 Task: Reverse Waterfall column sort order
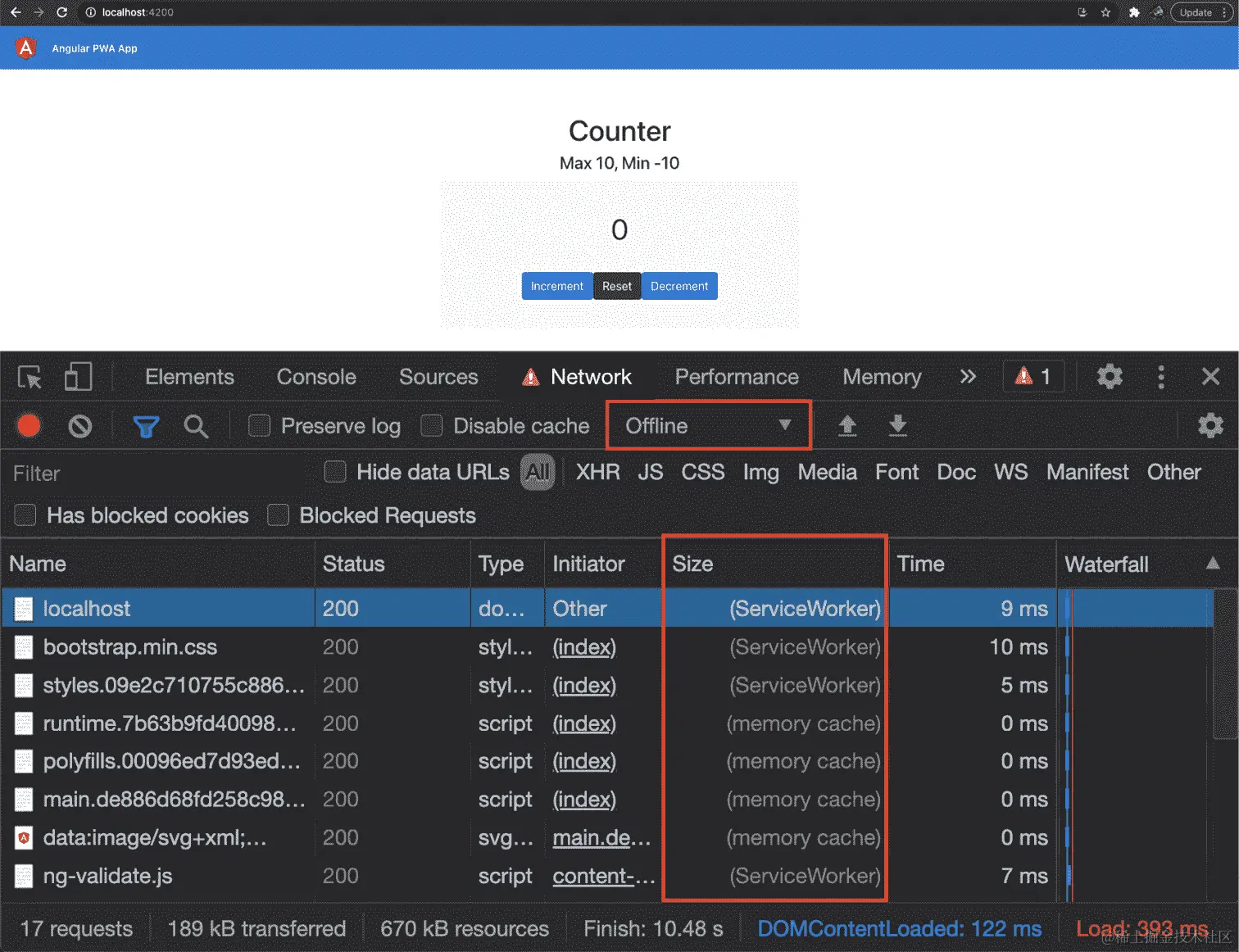(1213, 563)
